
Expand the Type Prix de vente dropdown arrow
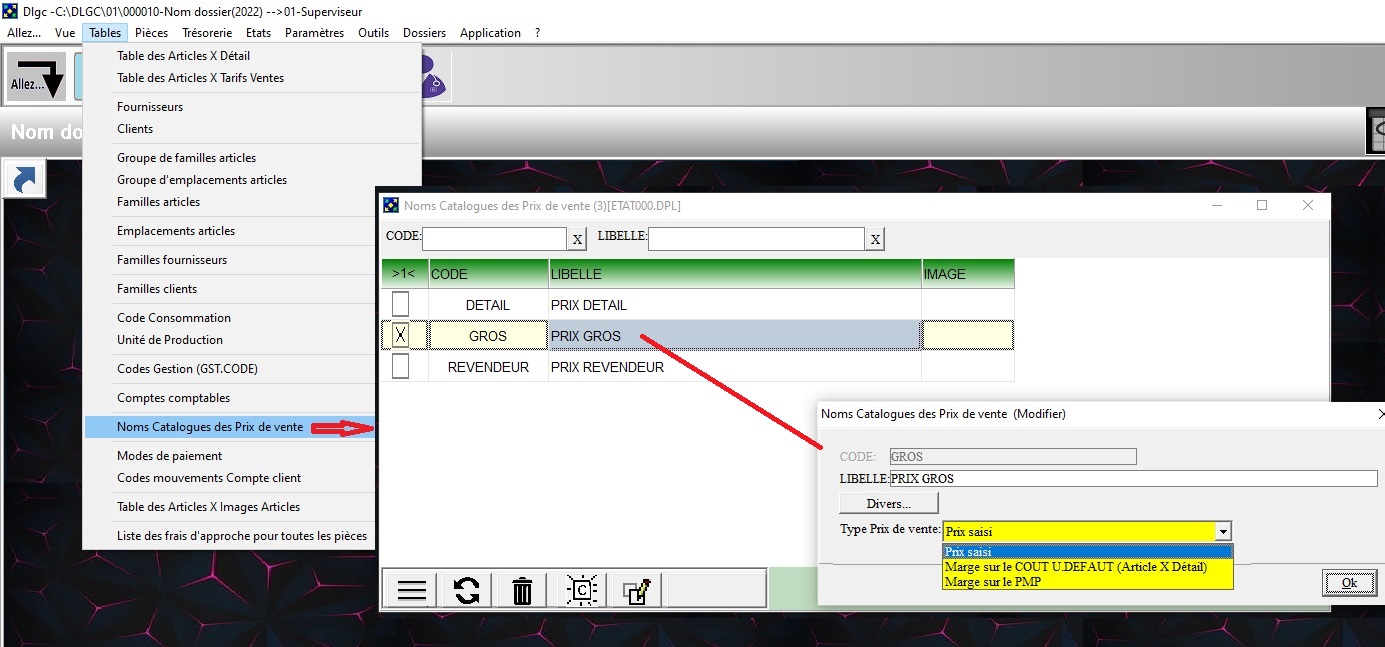[x=1223, y=532]
